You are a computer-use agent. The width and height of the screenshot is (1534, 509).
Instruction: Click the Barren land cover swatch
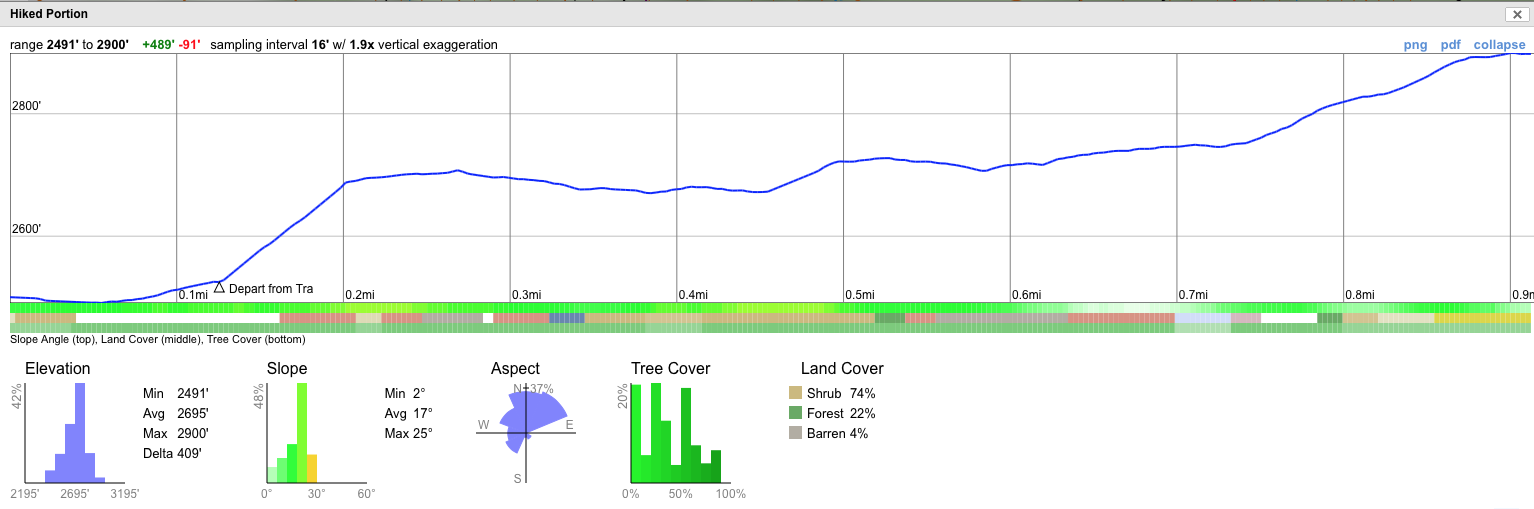[x=795, y=433]
